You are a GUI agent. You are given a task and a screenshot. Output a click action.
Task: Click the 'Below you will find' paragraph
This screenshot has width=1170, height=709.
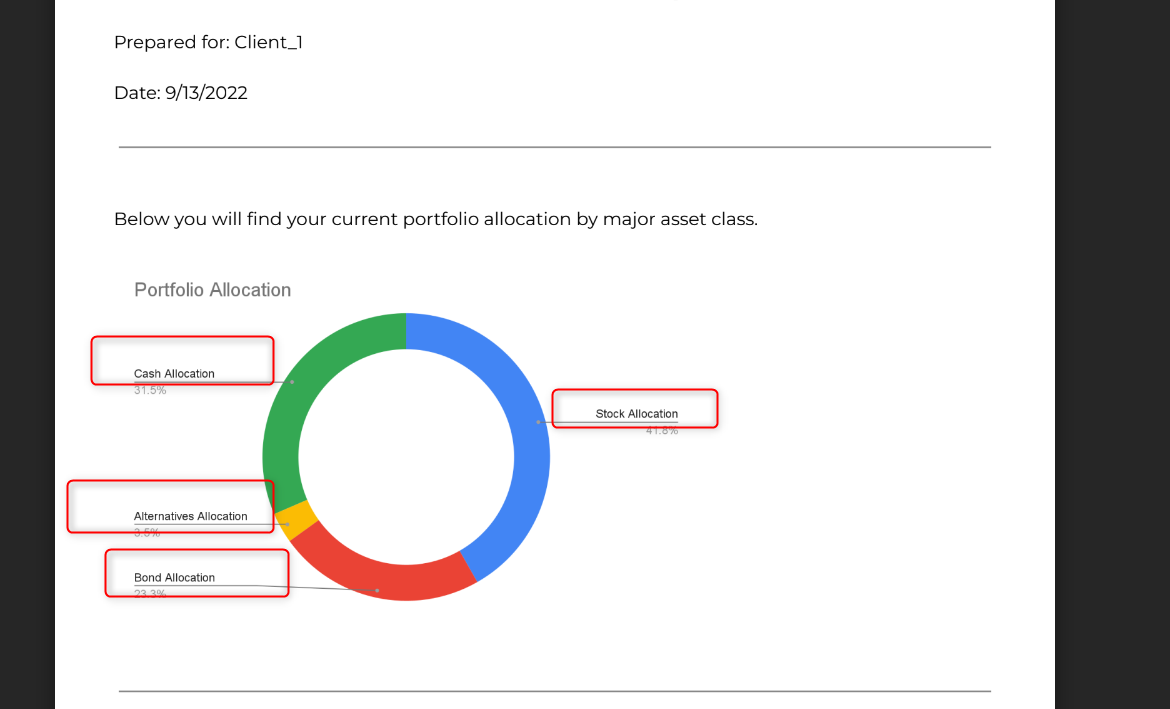point(436,219)
